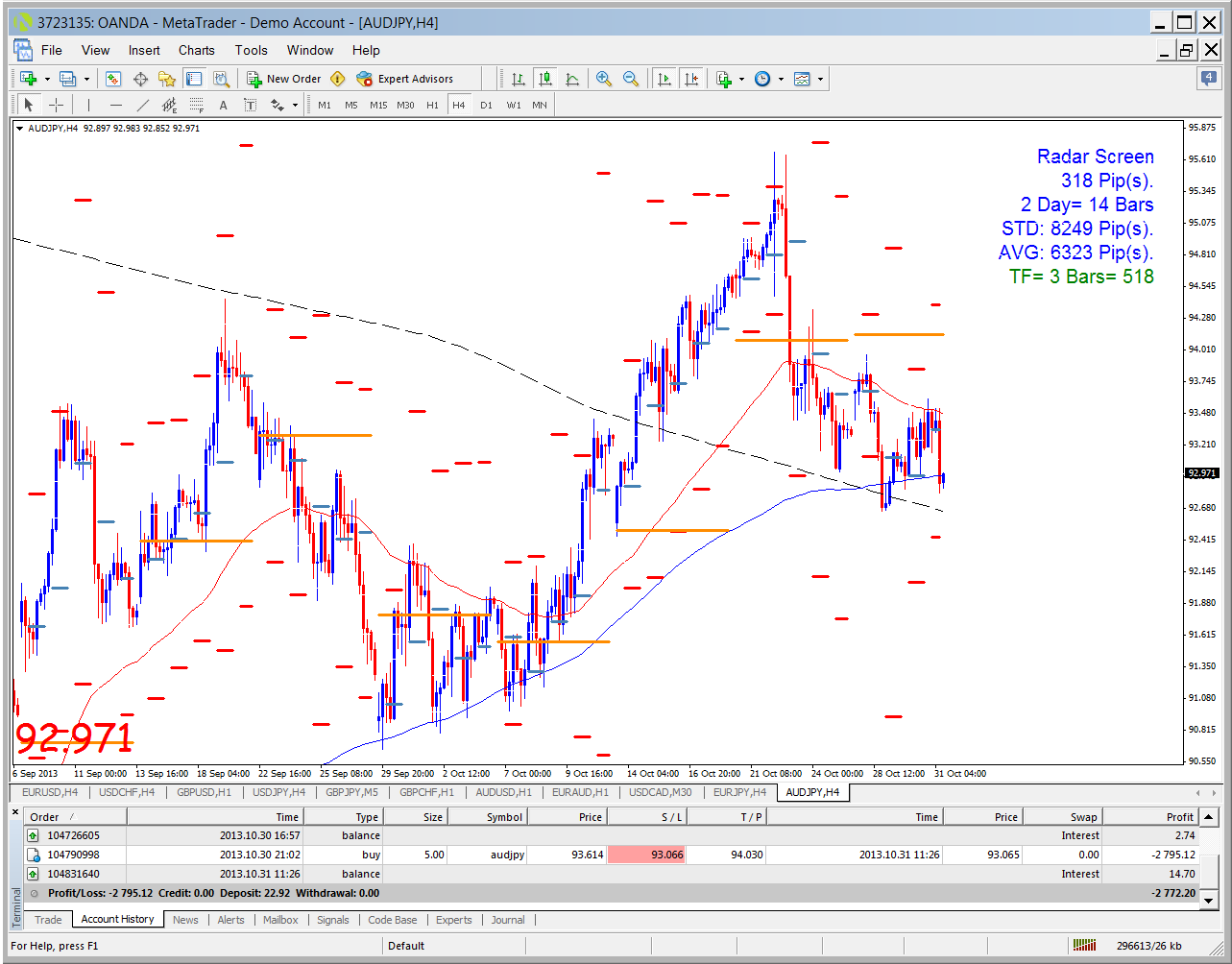Click the New Chart icon
Screen dimensions: 1232x964
click(28, 79)
